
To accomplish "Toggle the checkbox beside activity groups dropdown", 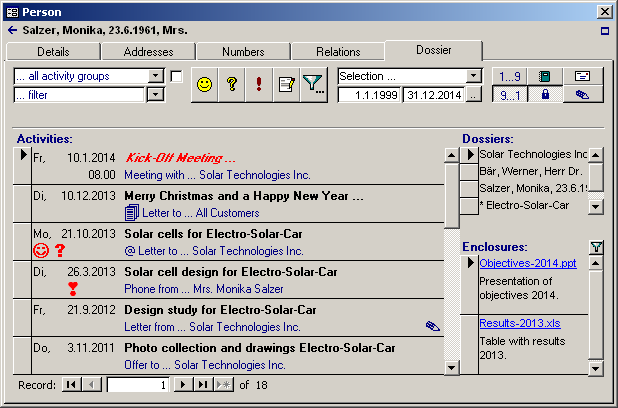I will click(176, 76).
